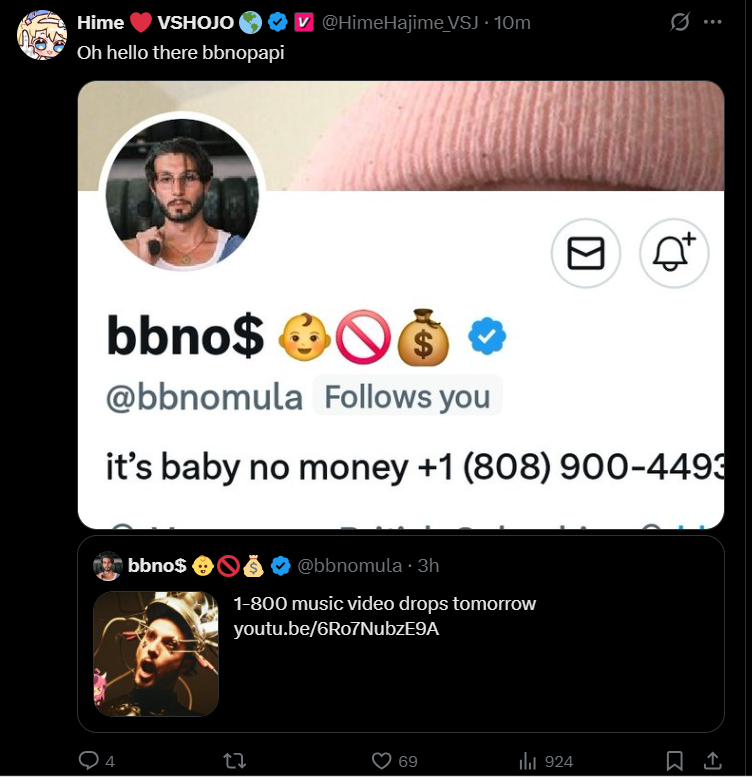
Task: Click the quoted tweet's music video thumbnail
Action: tap(156, 654)
